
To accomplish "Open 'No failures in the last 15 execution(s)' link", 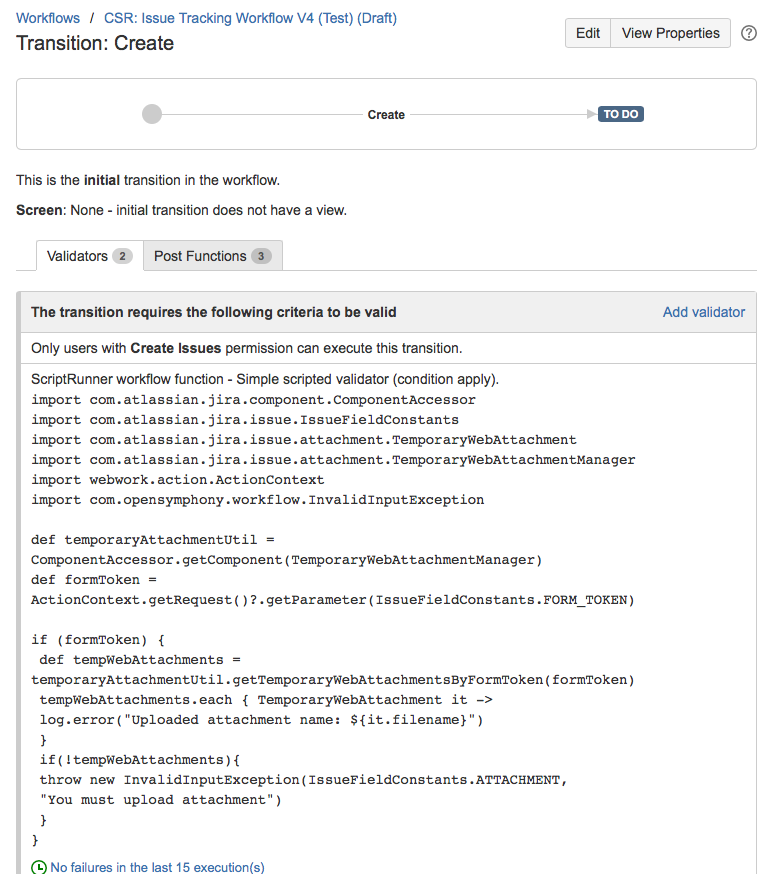I will 157,867.
